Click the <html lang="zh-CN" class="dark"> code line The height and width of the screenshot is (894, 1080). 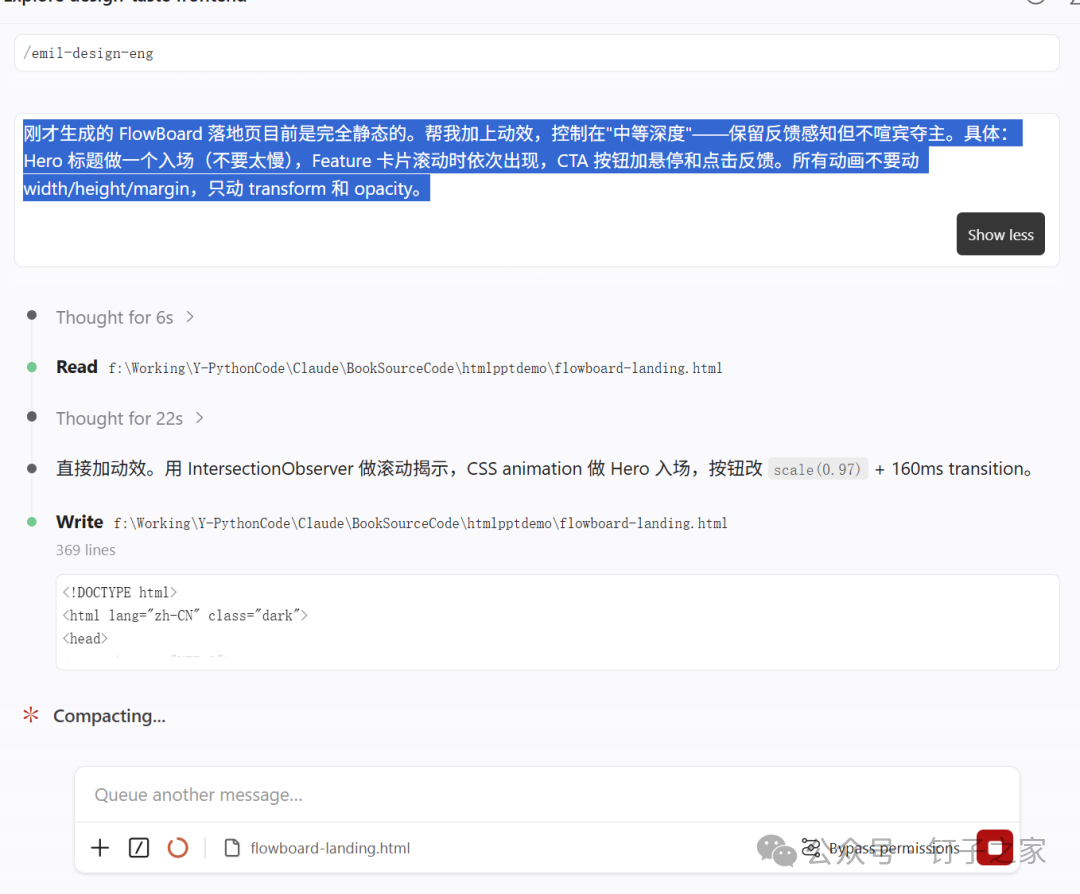[185, 616]
